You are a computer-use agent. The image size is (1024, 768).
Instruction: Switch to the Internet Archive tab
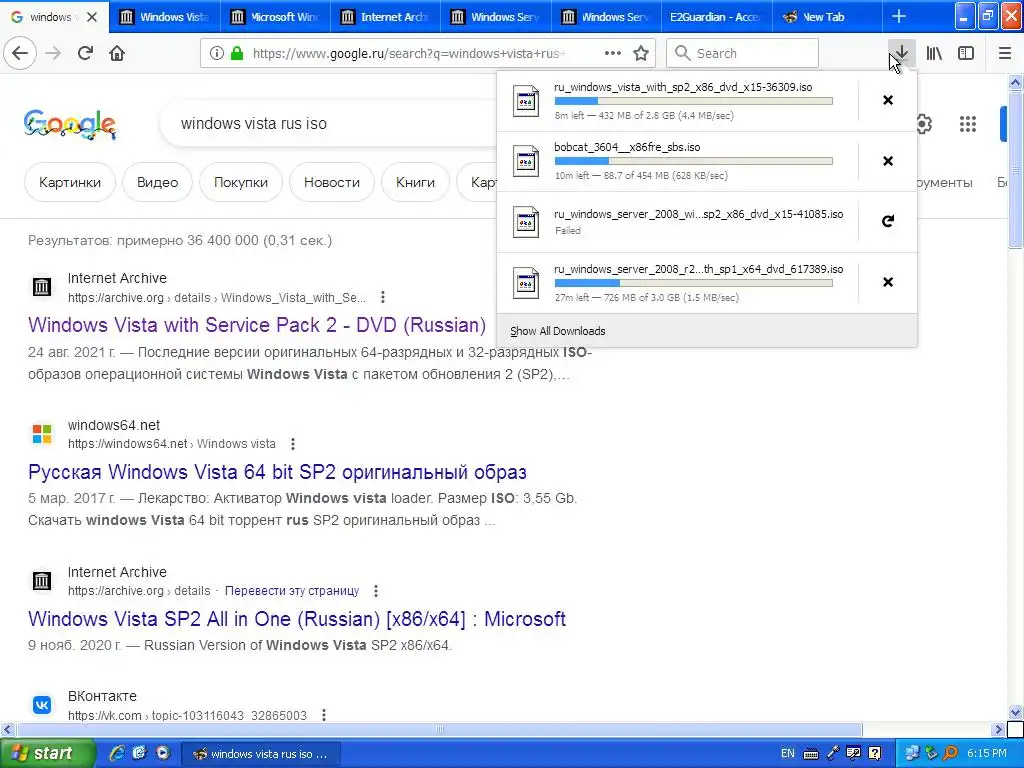pos(386,17)
